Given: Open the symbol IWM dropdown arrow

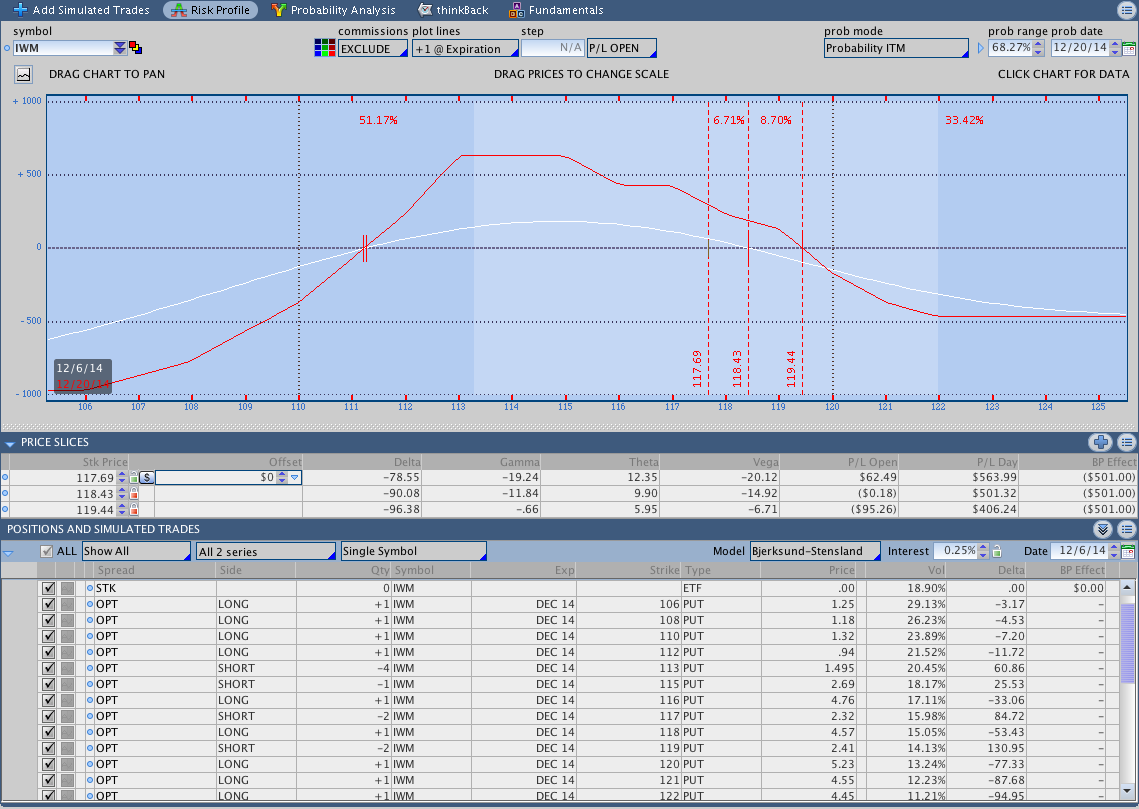Looking at the screenshot, I should pyautogui.click(x=120, y=48).
